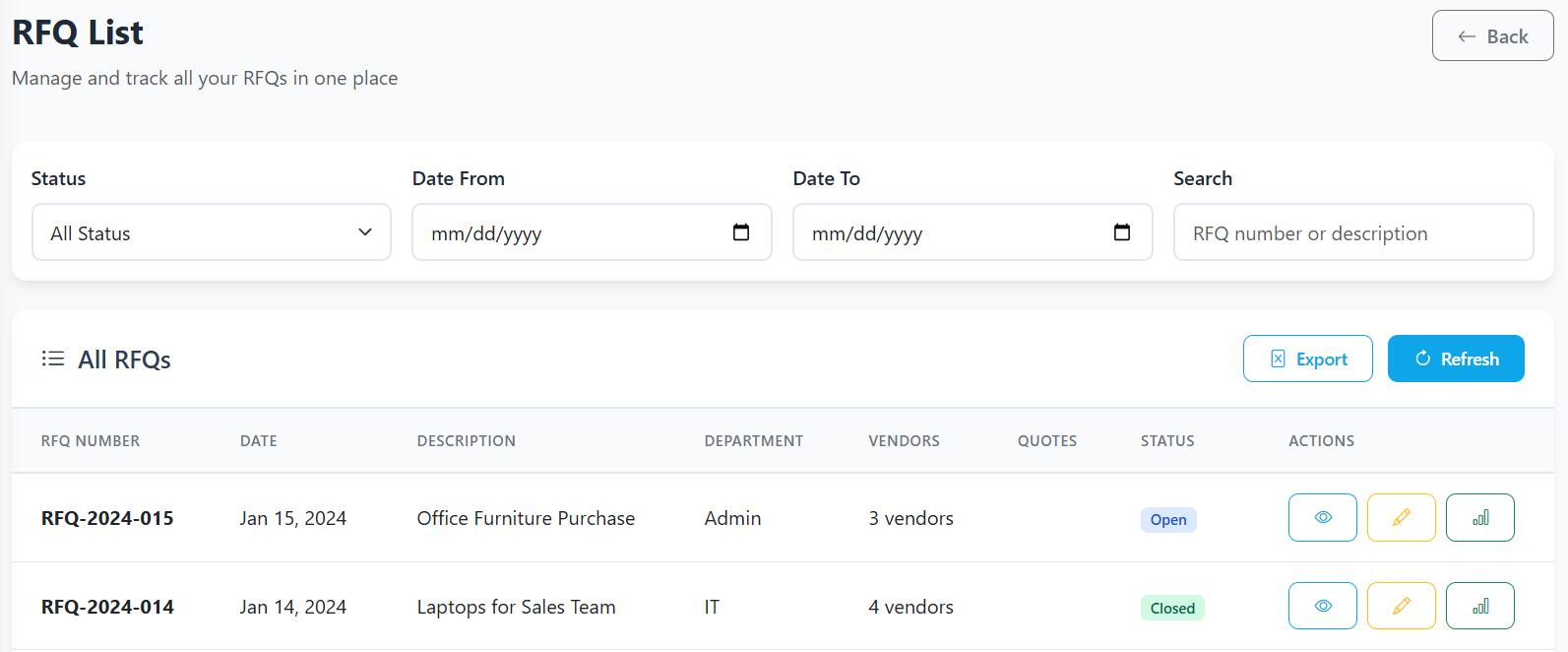Edit RFQ-2024-014 using the pencil icon
Viewport: 1568px width, 652px height.
tap(1401, 606)
